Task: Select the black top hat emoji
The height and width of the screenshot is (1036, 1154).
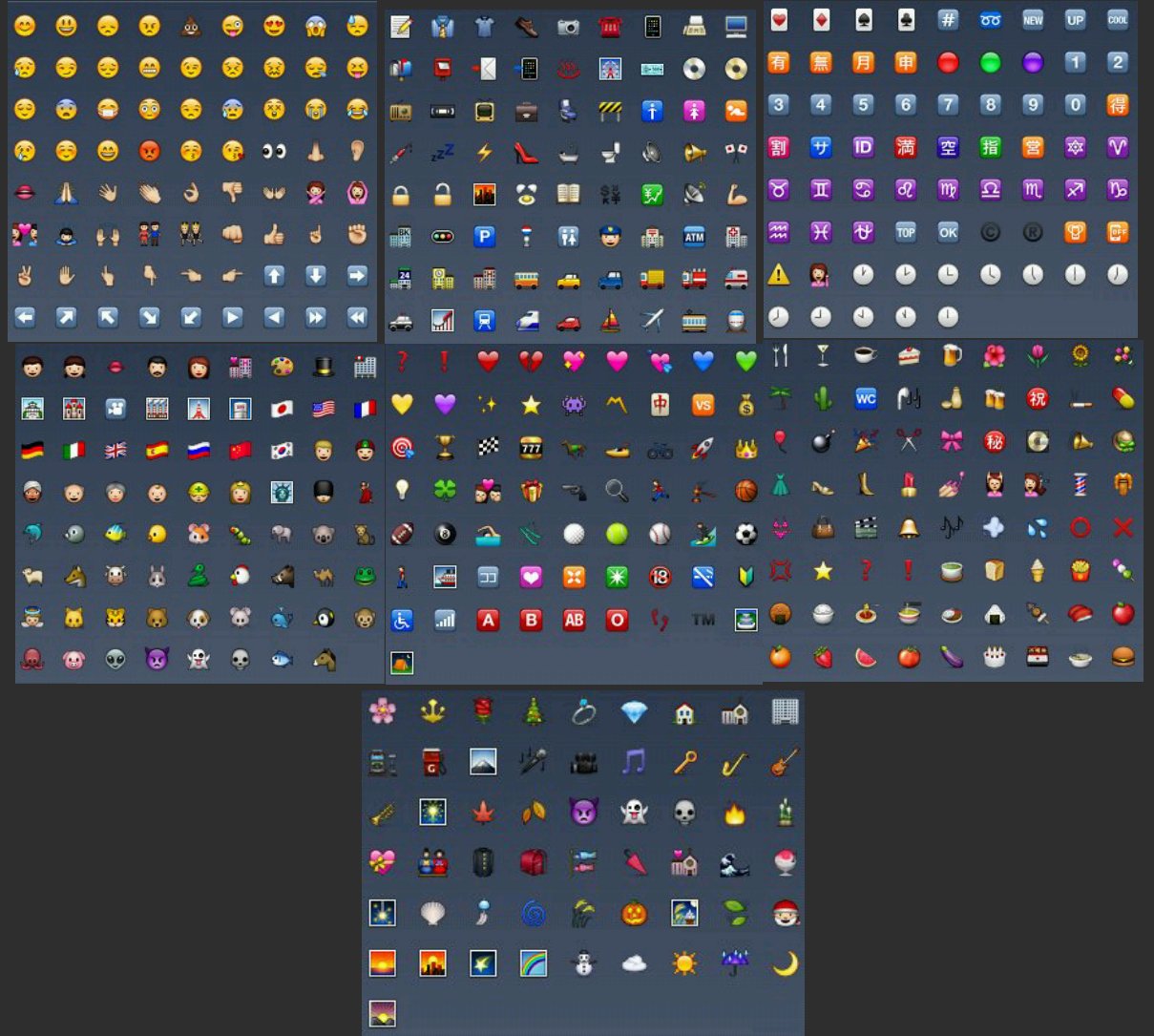Action: (324, 367)
